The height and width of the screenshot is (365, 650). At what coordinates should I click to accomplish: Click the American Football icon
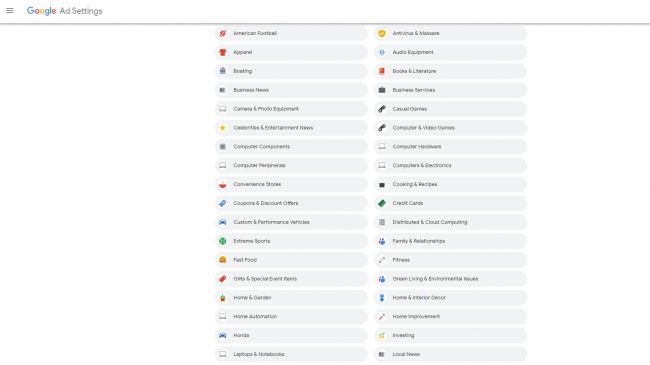(223, 33)
